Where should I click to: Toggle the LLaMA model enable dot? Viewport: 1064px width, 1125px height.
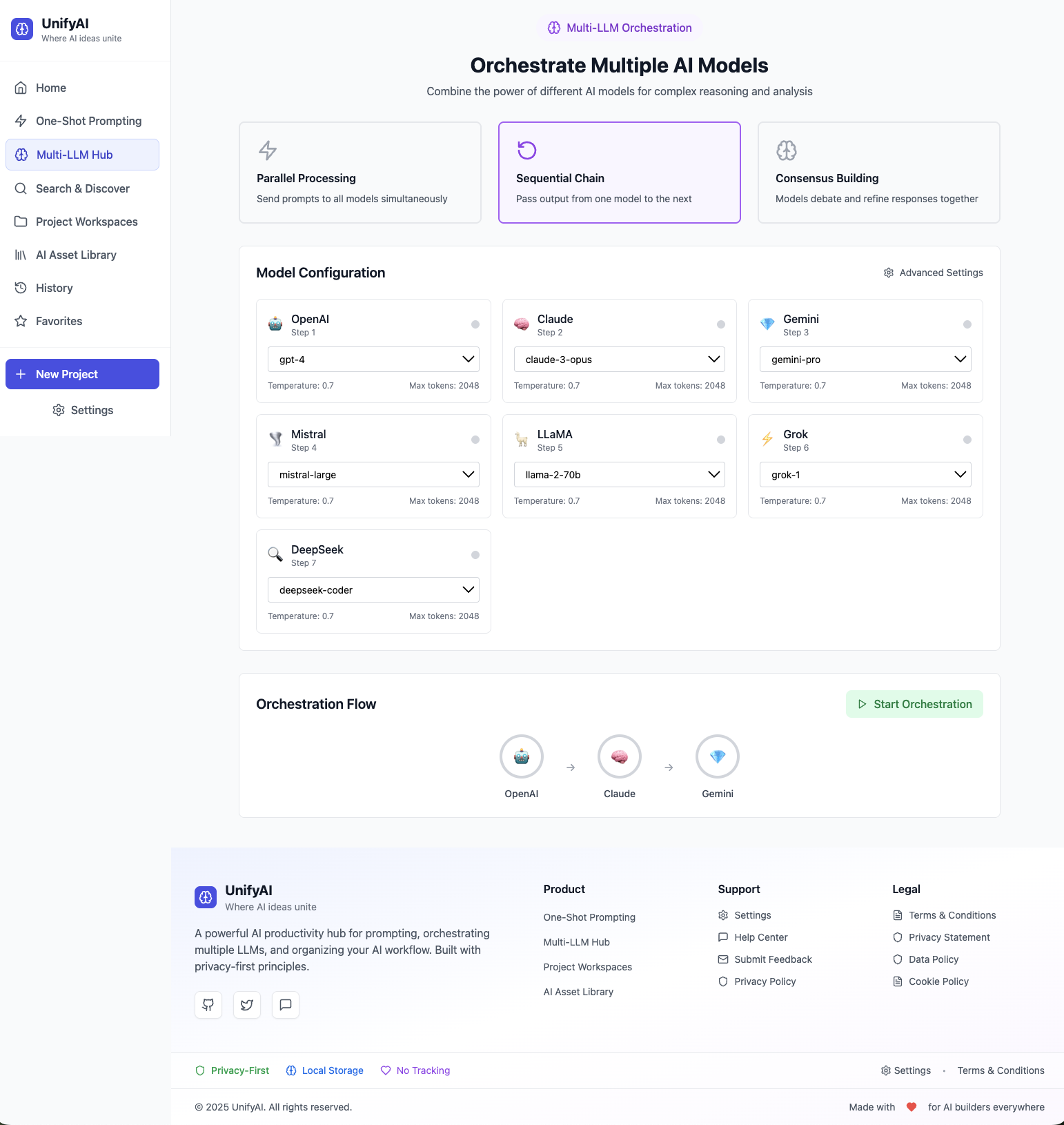[x=721, y=440]
